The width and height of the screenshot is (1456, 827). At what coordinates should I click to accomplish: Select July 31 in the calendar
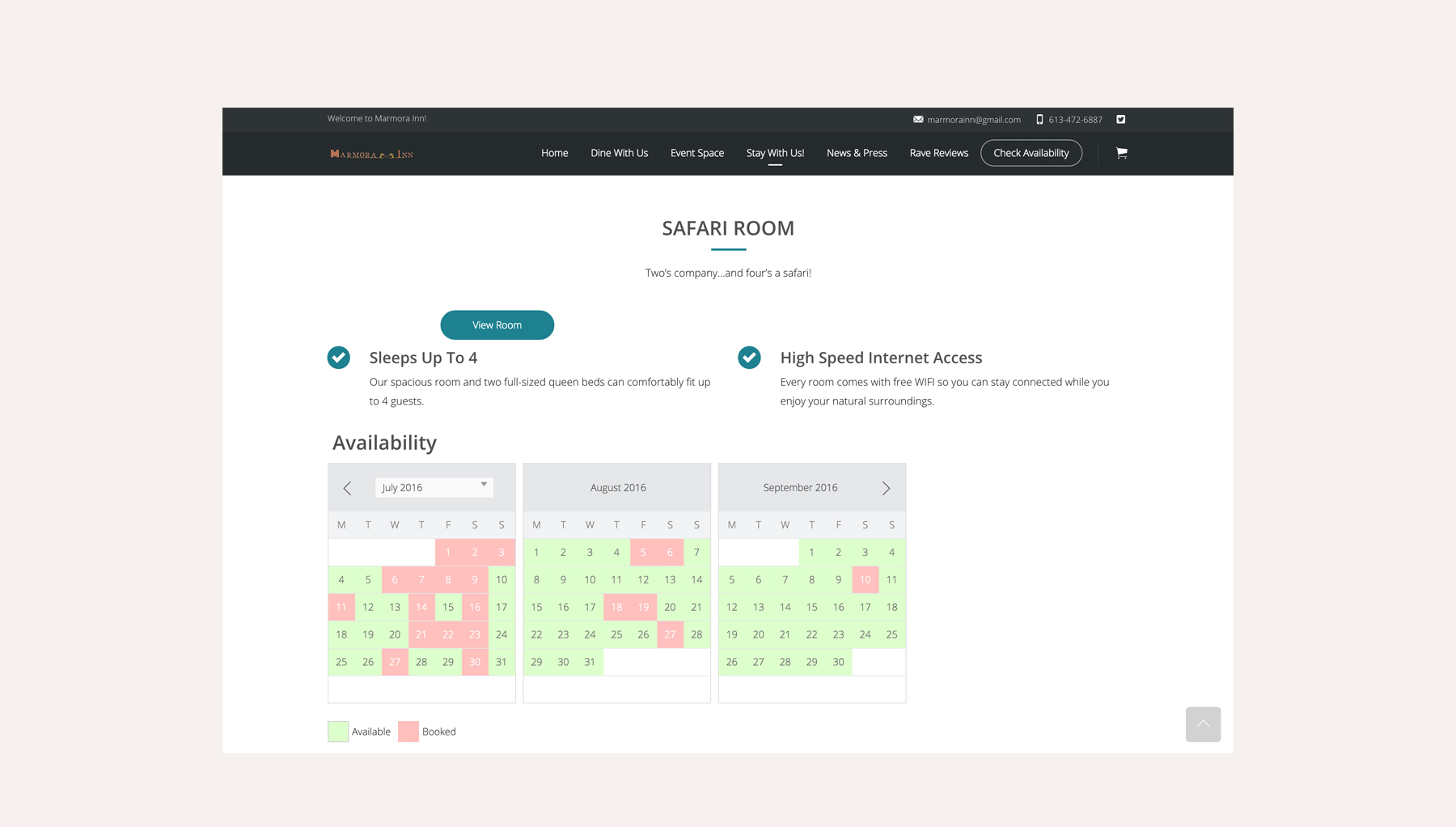click(x=502, y=662)
